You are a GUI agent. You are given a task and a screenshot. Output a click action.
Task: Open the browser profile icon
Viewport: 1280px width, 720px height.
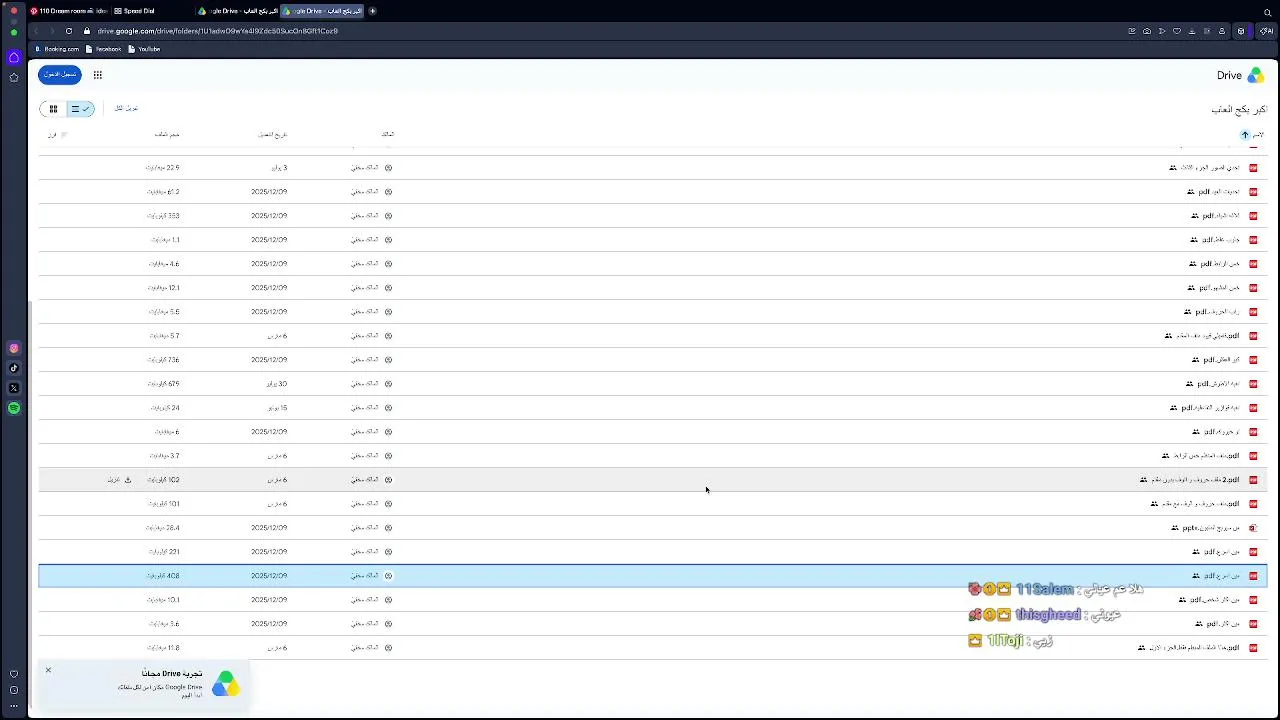pyautogui.click(x=1222, y=31)
